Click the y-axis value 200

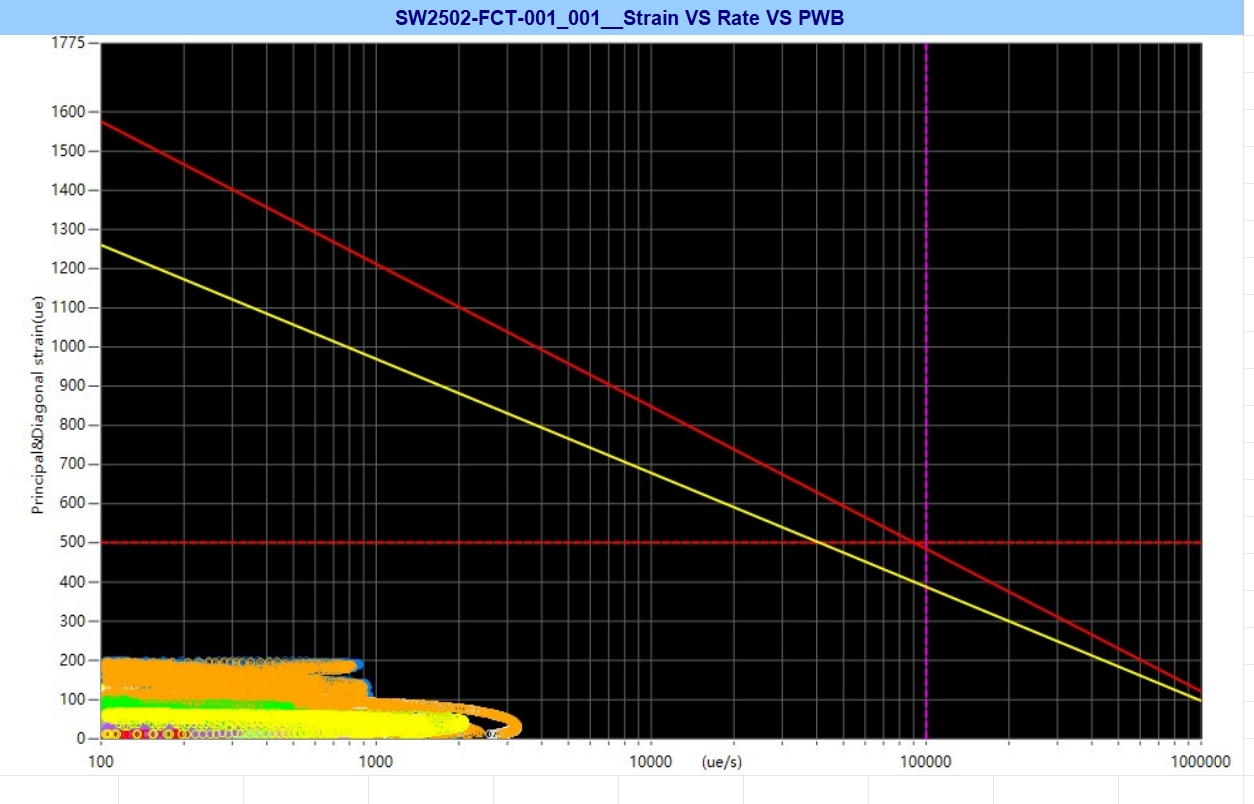click(x=73, y=660)
